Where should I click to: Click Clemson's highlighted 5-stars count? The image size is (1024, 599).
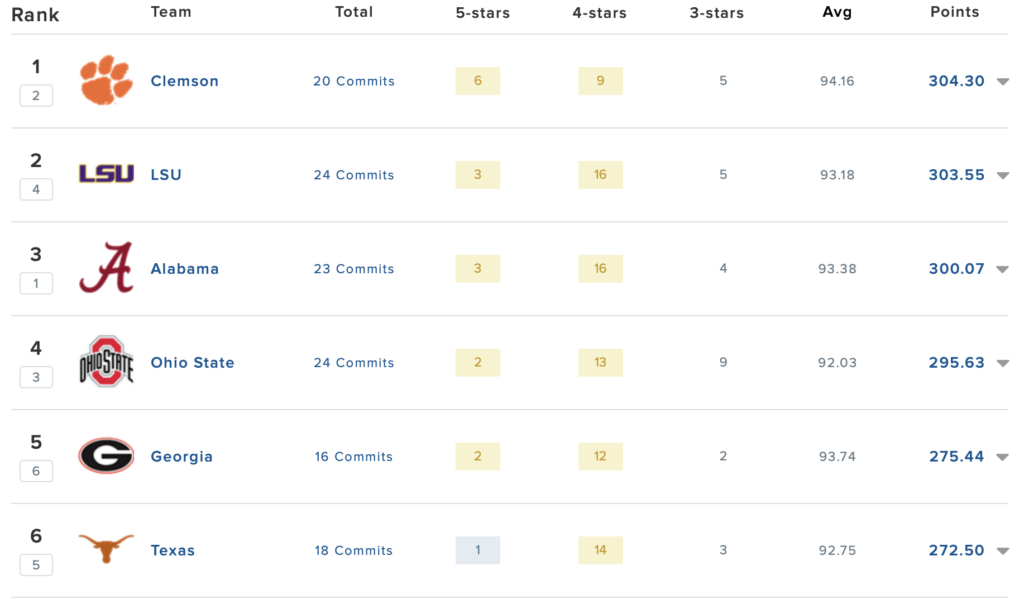tap(477, 81)
